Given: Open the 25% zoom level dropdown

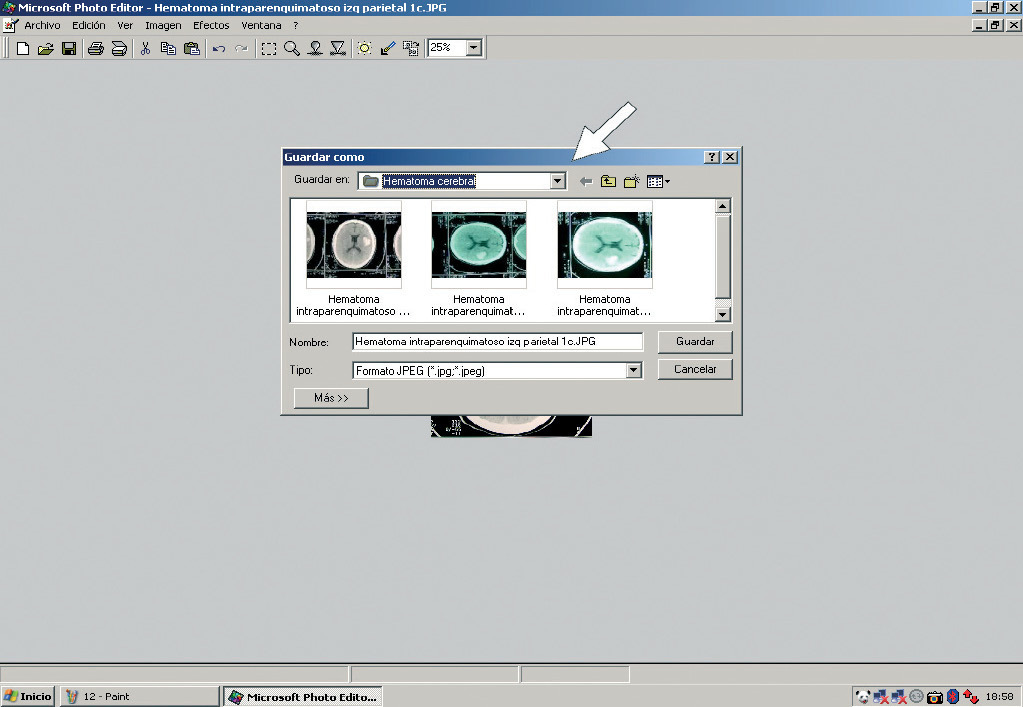Looking at the screenshot, I should coord(474,48).
